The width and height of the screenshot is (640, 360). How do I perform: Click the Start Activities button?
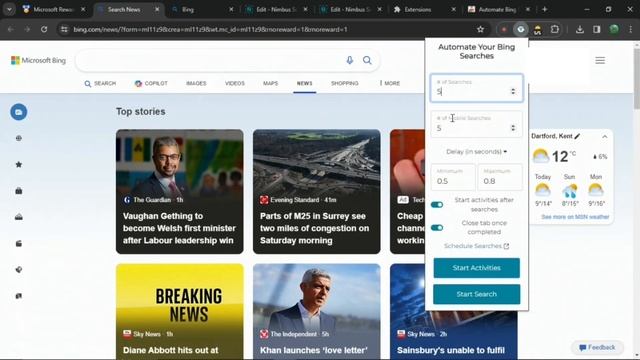click(476, 268)
